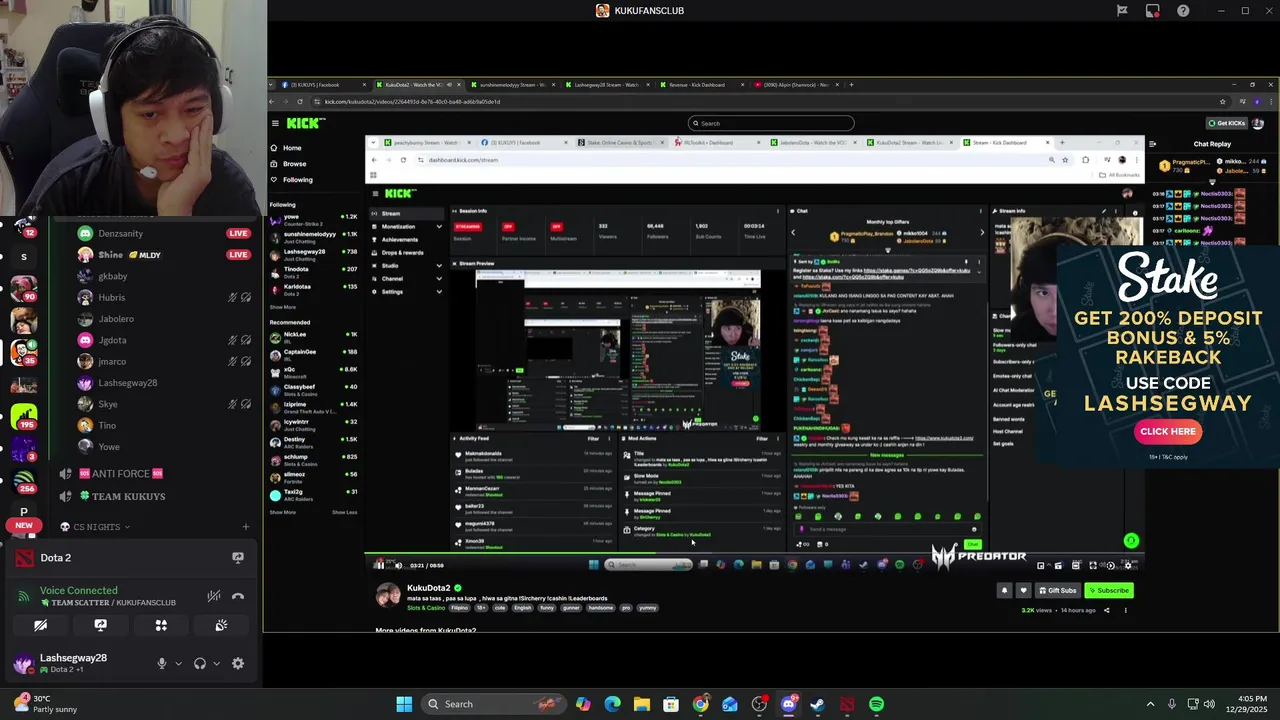
Task: Switch to sunshinemelodyyy Stream tab
Action: pos(513,85)
